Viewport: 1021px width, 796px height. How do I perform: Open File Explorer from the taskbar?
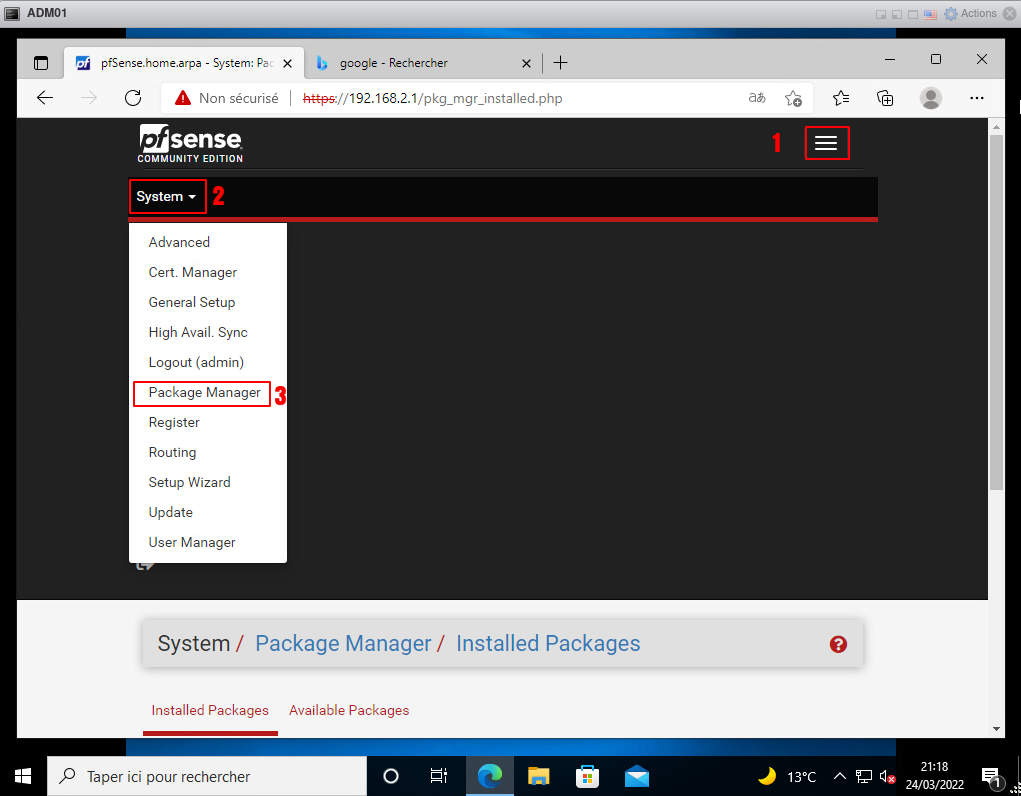(539, 776)
